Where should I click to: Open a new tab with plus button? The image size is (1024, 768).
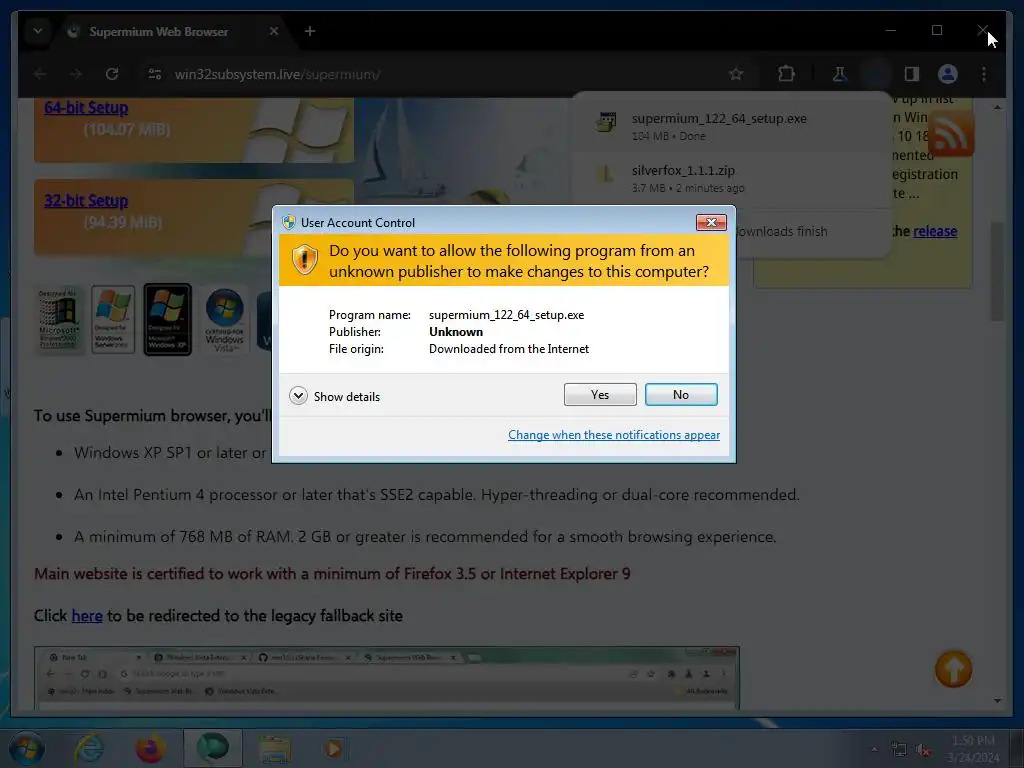(310, 31)
